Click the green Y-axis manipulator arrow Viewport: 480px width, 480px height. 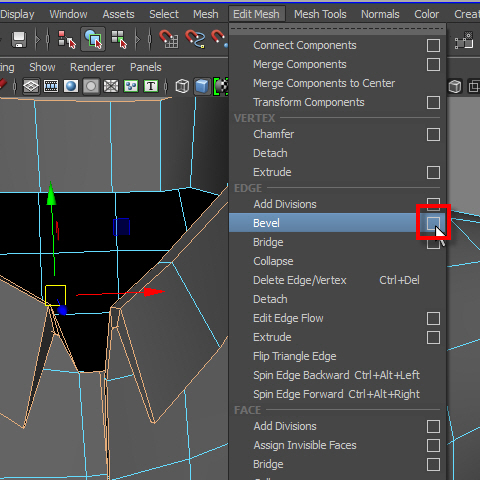point(51,193)
